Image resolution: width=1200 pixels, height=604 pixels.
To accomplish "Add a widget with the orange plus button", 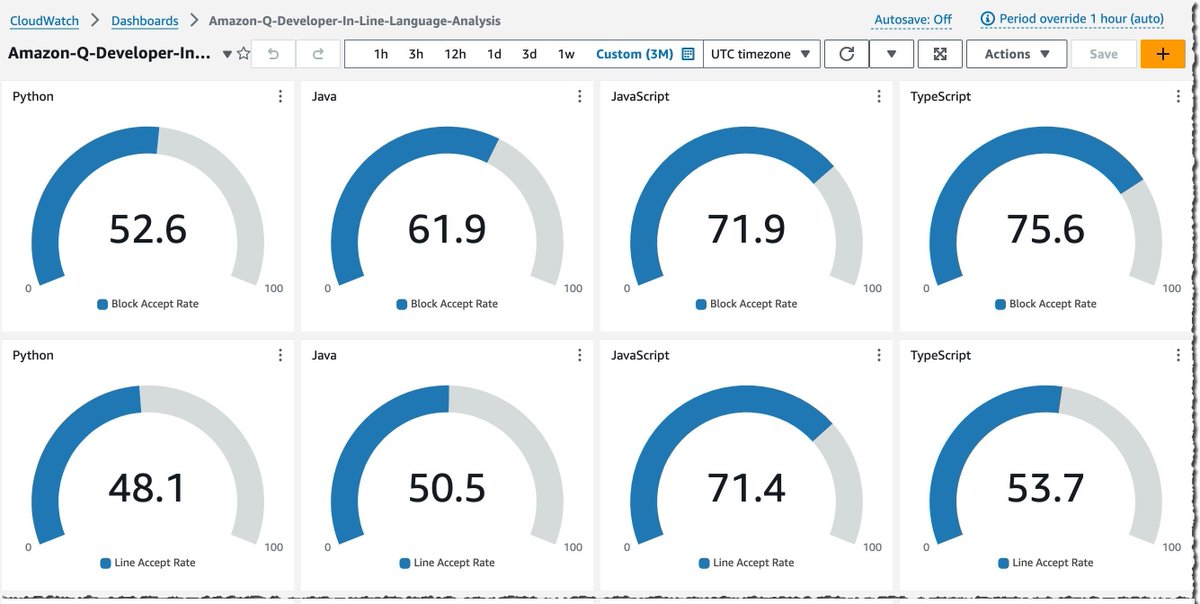I will (x=1162, y=54).
